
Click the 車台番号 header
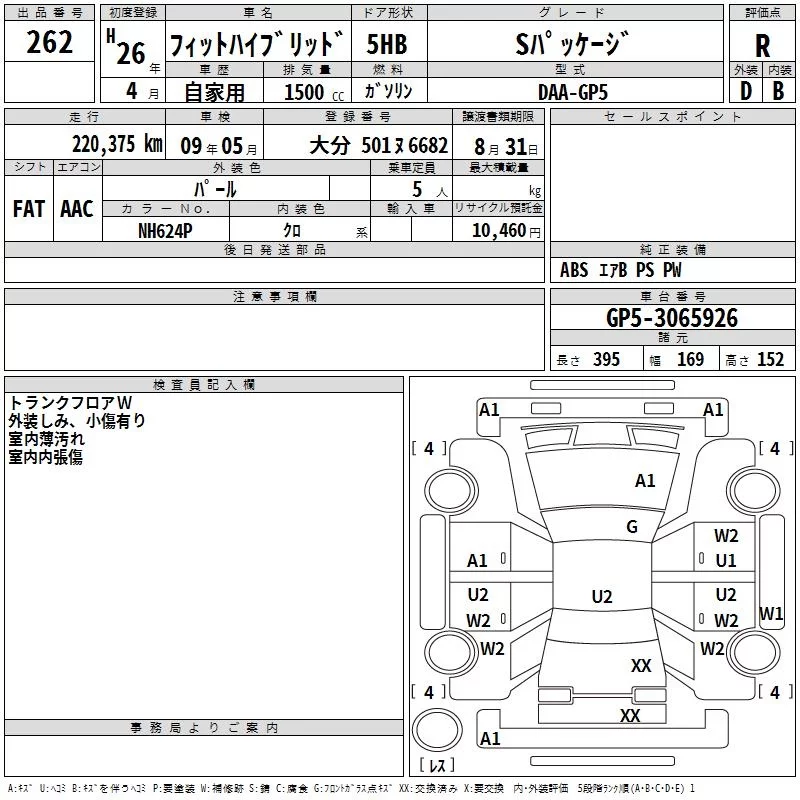[672, 296]
